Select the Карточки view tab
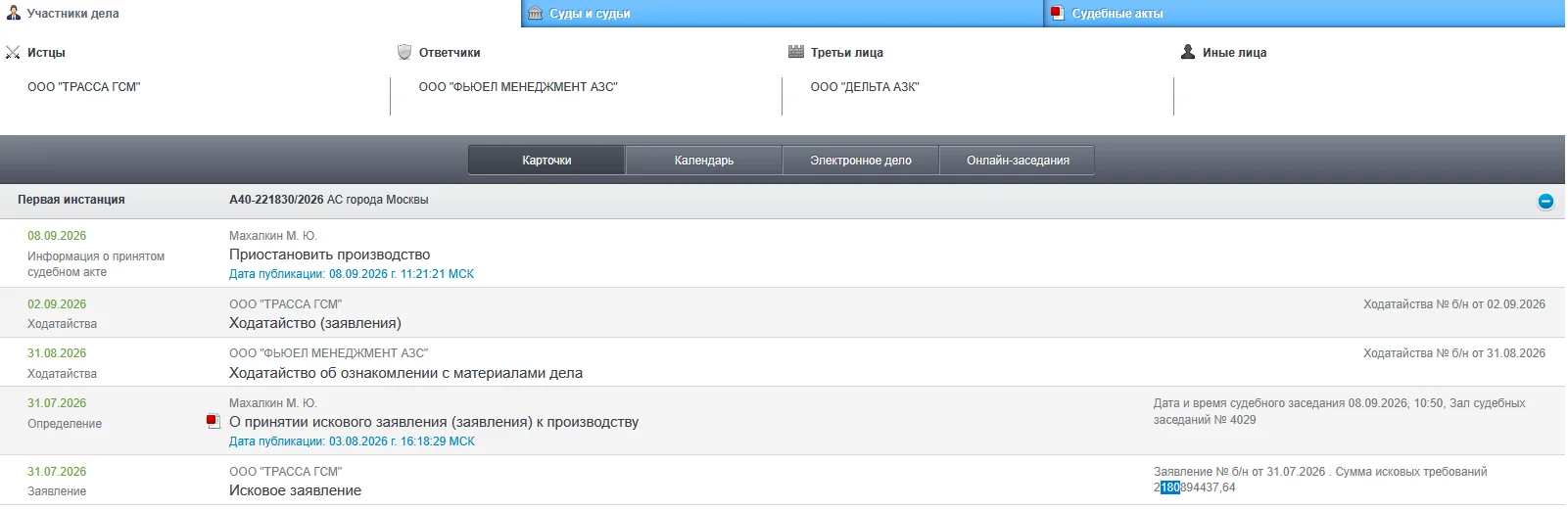Viewport: 1568px width, 510px height. click(546, 161)
